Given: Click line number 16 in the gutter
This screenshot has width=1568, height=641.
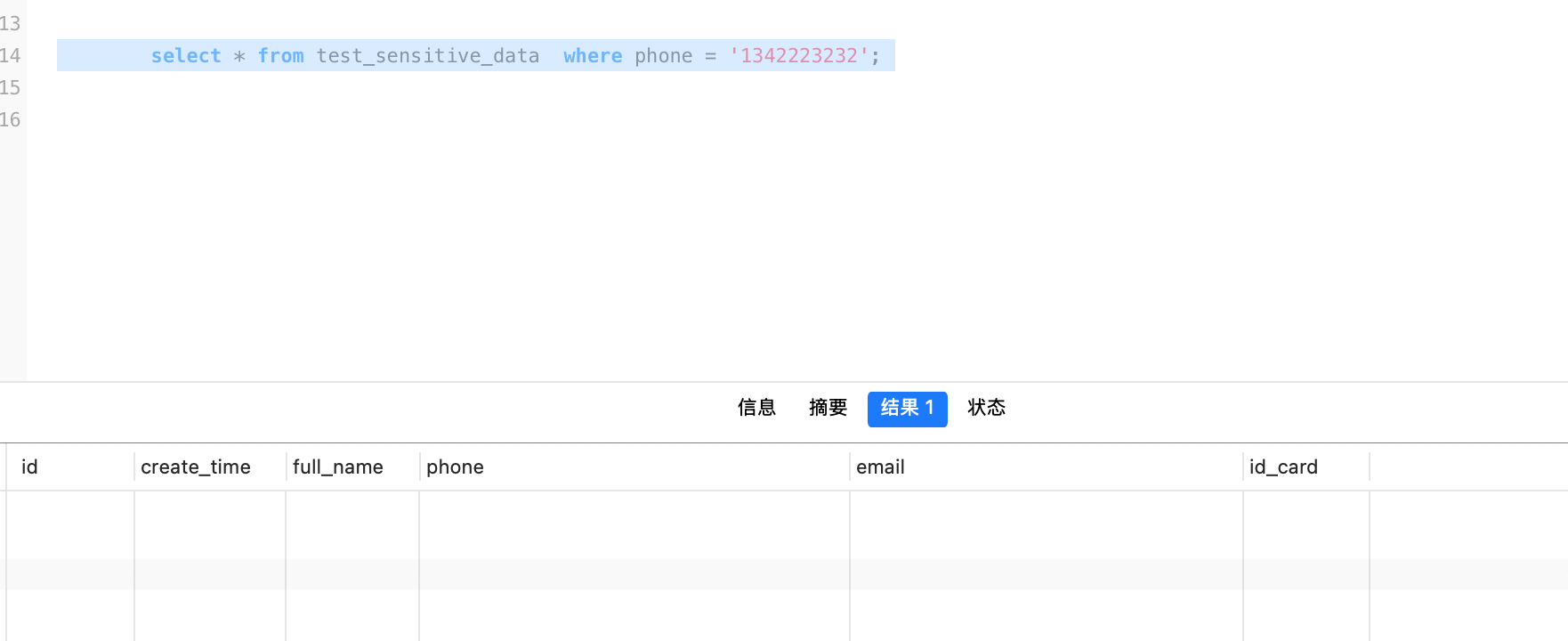Looking at the screenshot, I should click(x=11, y=120).
